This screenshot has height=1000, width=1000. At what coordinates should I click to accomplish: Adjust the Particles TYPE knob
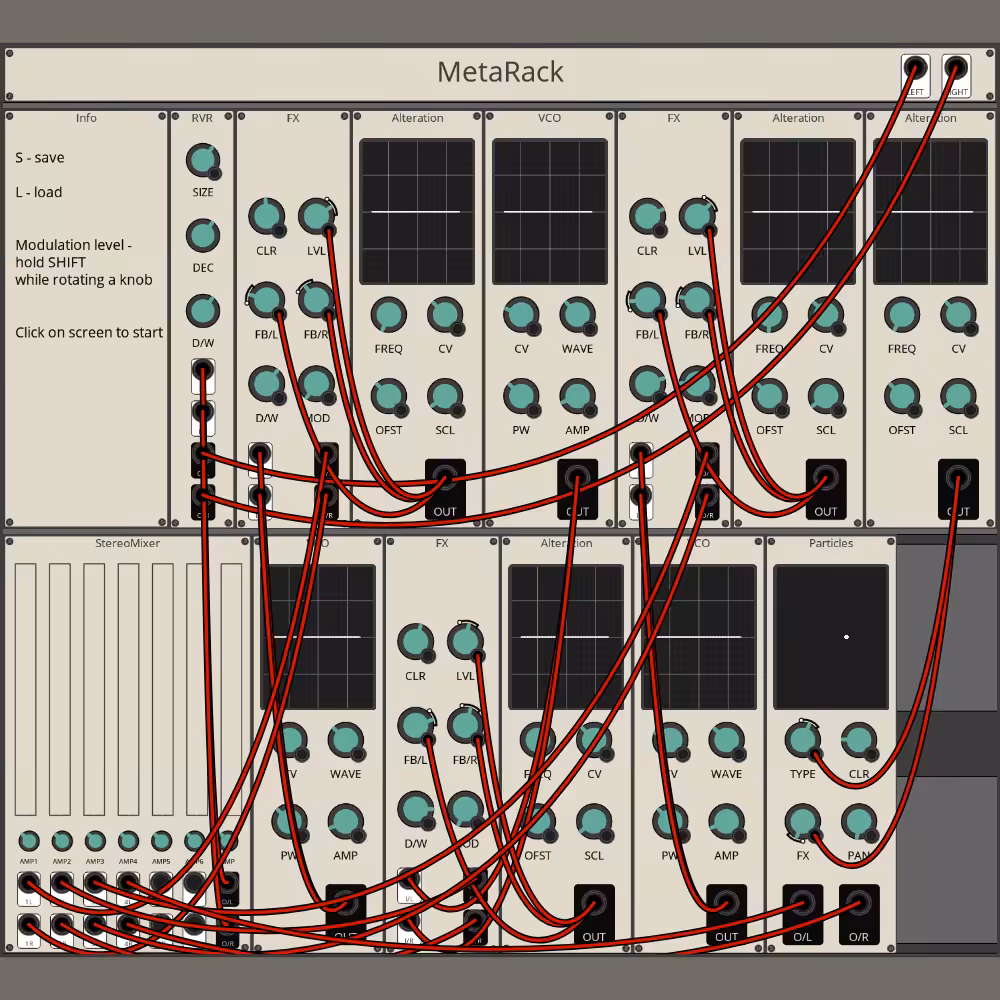click(x=802, y=740)
